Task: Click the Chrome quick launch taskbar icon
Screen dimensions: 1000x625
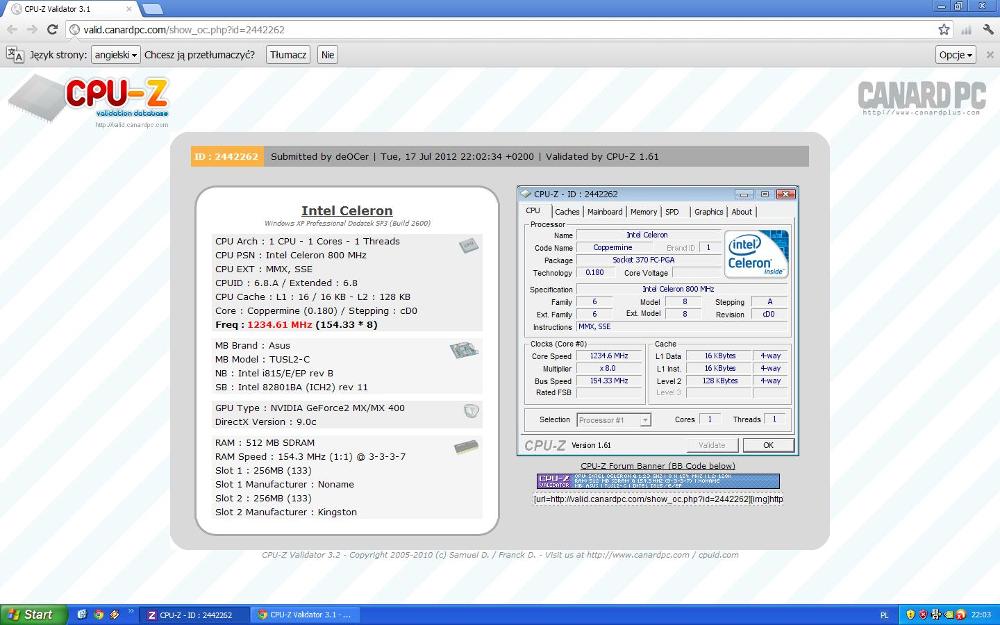Action: tap(98, 615)
